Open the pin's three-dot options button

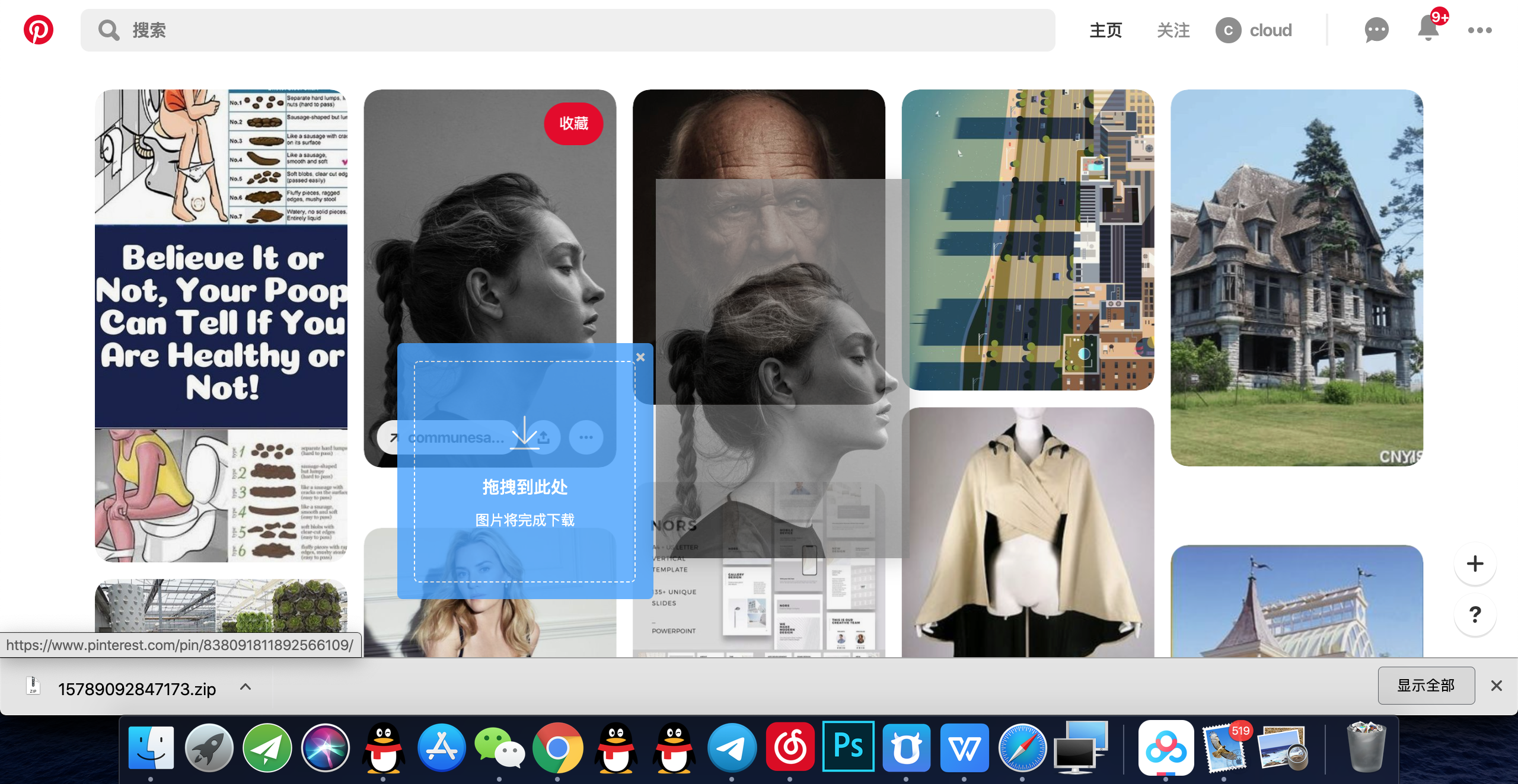pos(586,437)
